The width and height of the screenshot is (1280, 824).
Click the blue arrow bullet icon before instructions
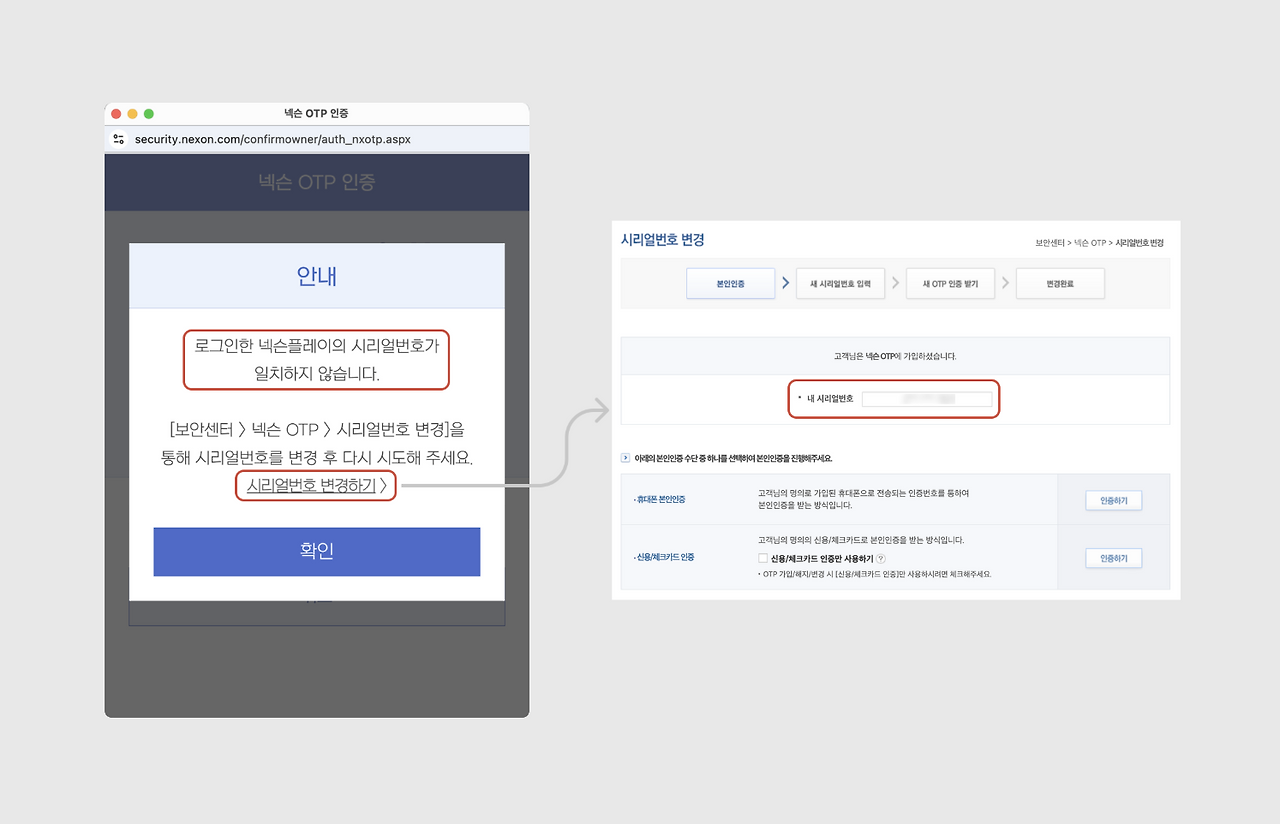pyautogui.click(x=626, y=458)
